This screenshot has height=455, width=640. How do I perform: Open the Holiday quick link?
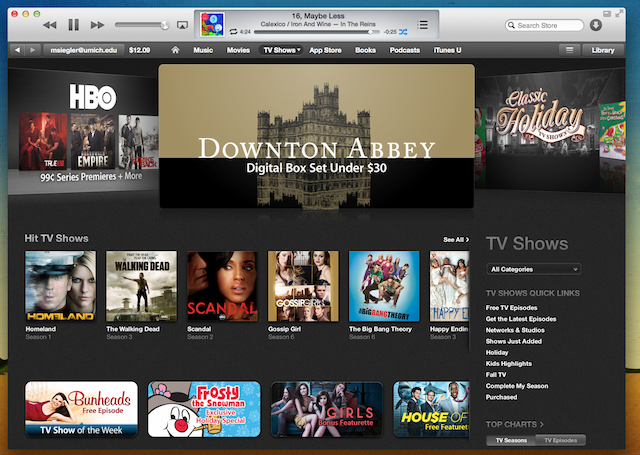pos(497,352)
